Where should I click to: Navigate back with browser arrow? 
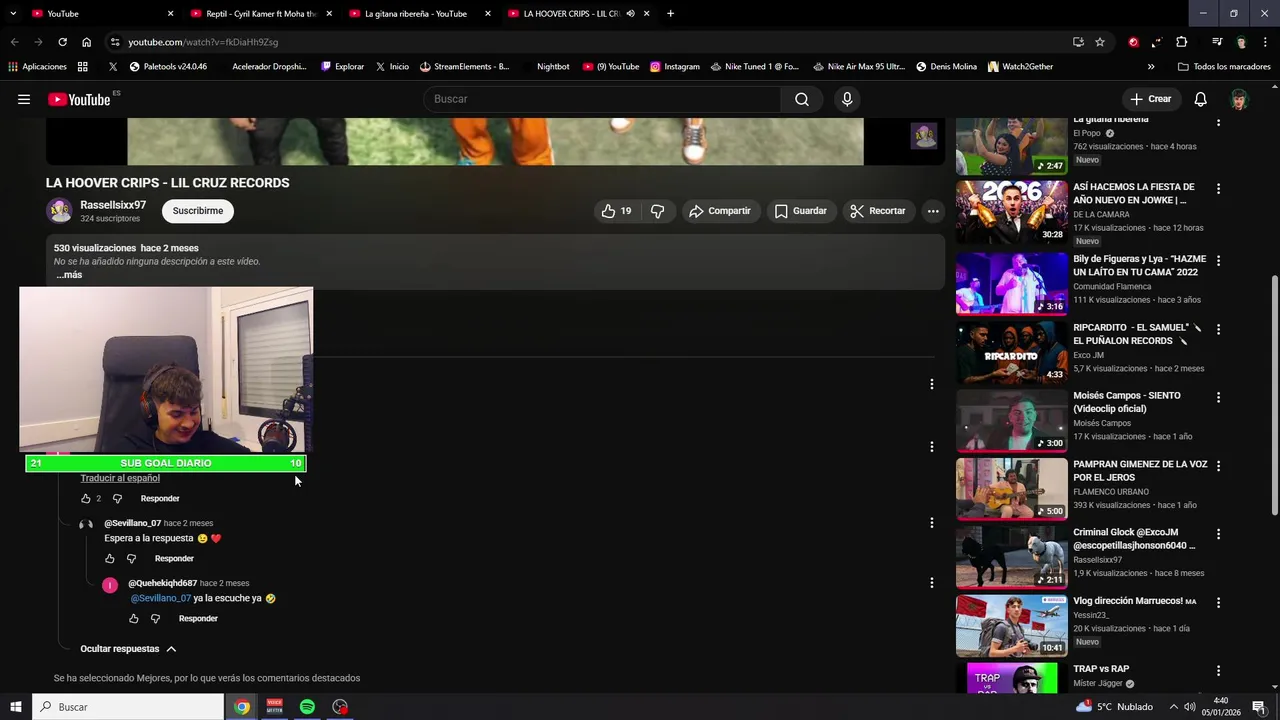click(14, 42)
